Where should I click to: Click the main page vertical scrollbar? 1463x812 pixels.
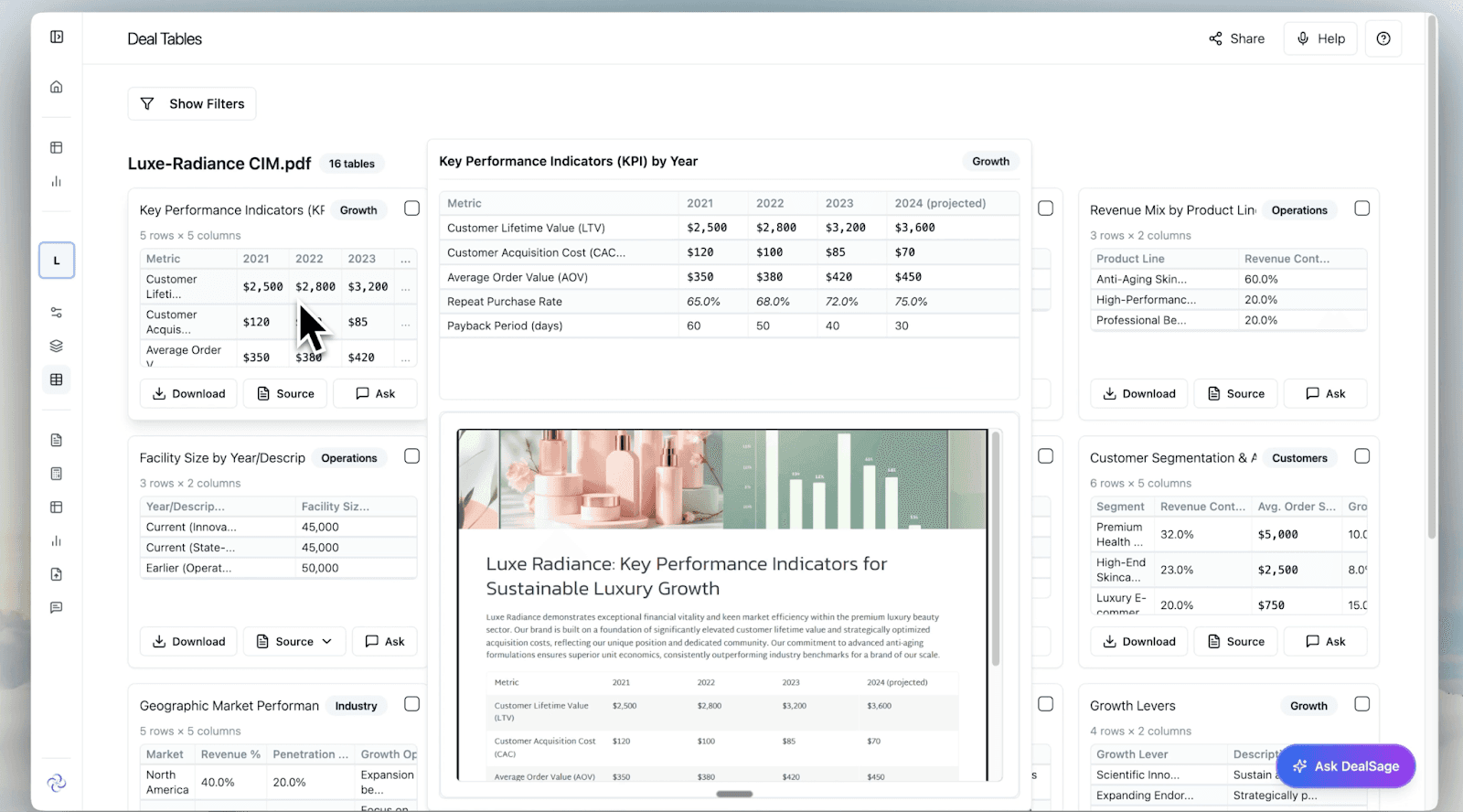click(x=1432, y=279)
